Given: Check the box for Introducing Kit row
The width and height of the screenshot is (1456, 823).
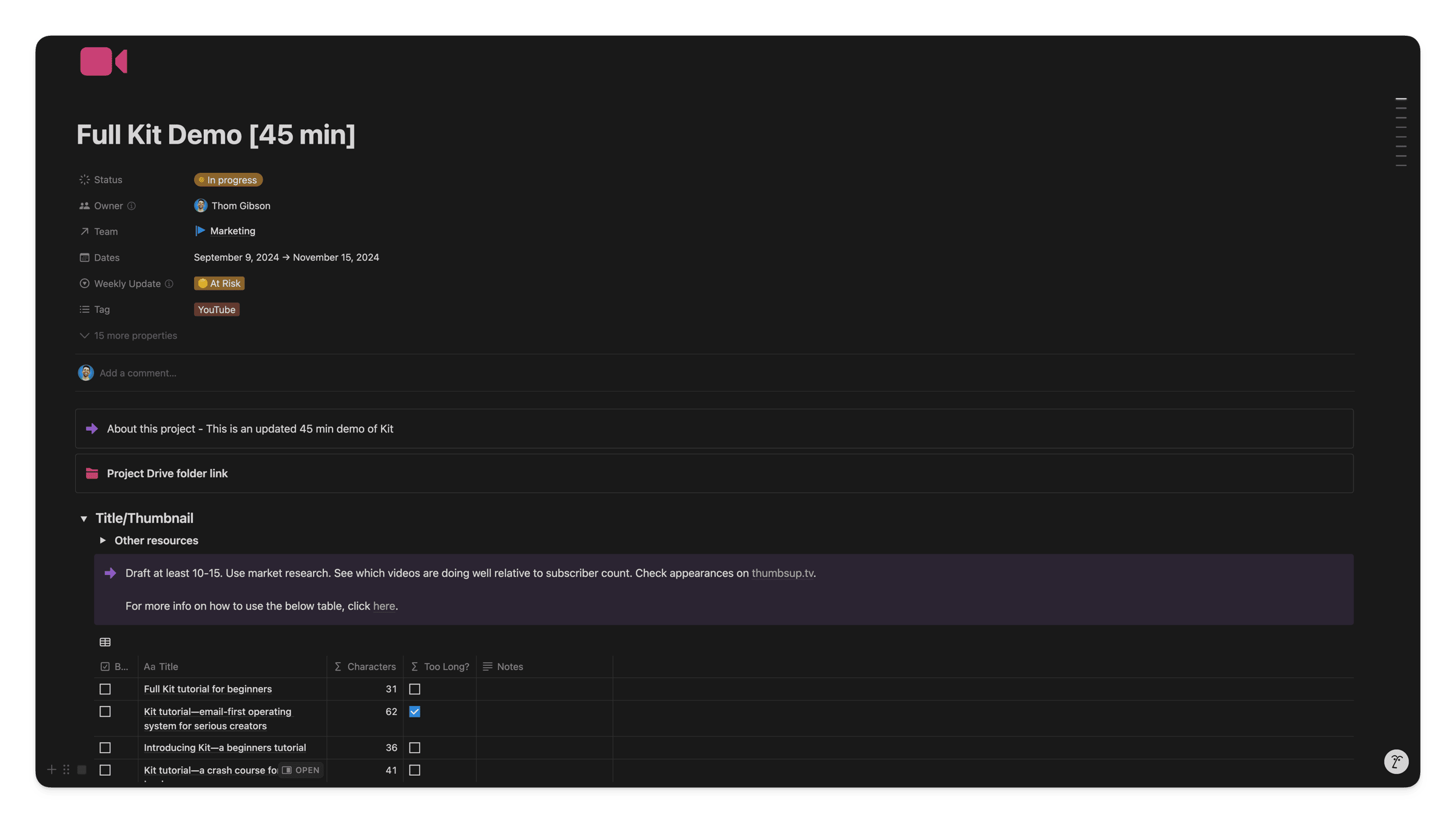Looking at the screenshot, I should (x=105, y=748).
